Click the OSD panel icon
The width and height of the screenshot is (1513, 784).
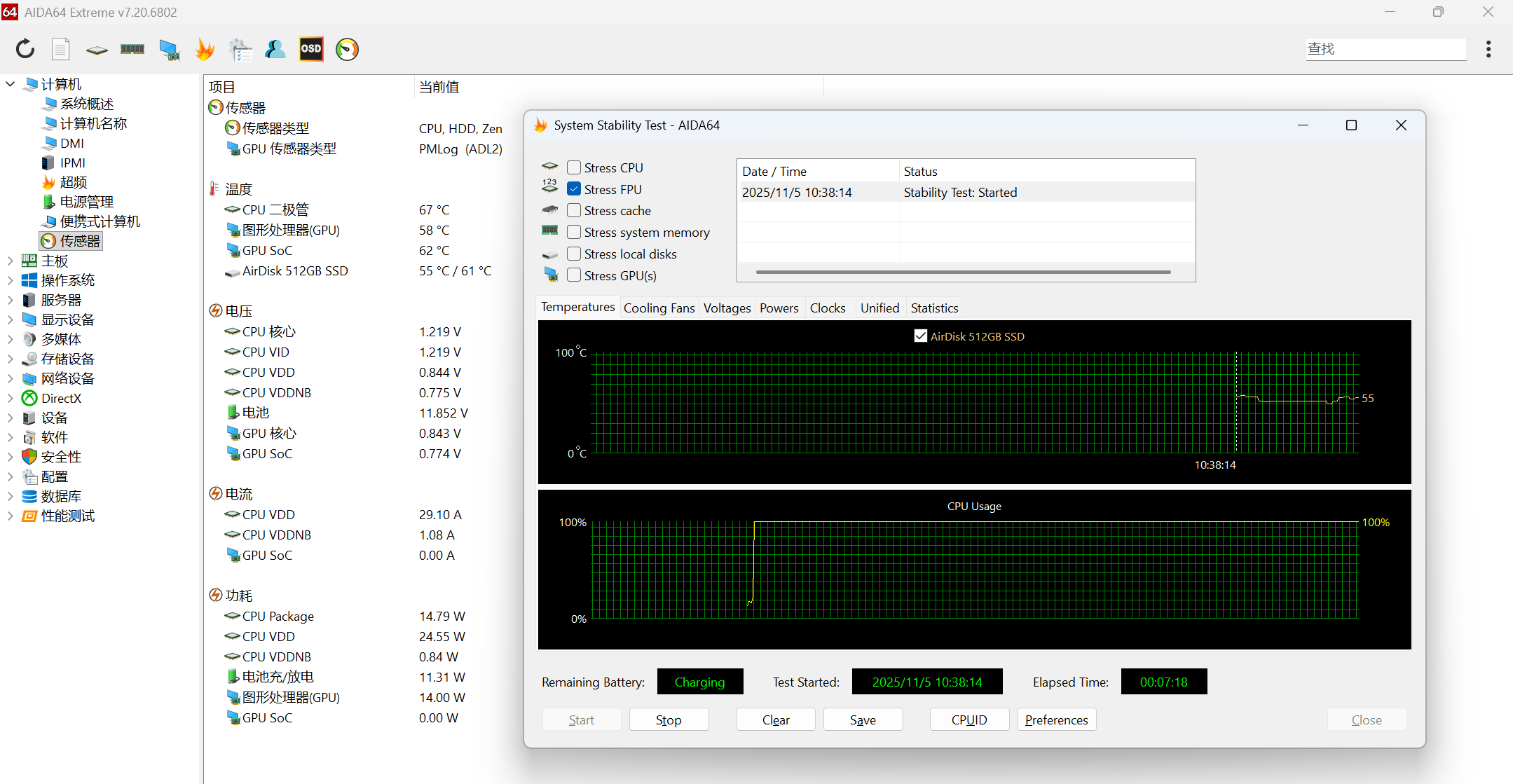311,49
